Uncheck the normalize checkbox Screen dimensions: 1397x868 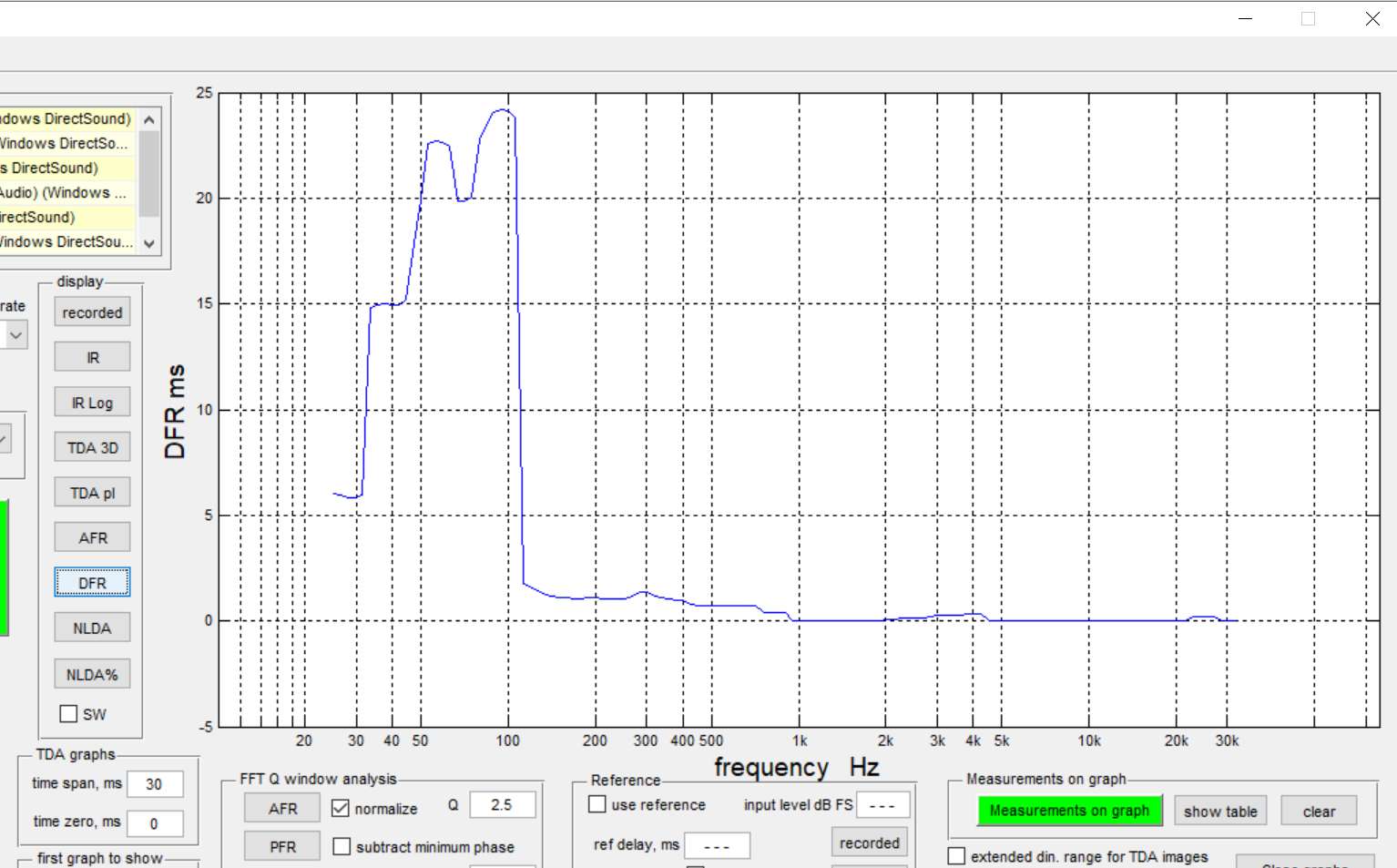pos(341,808)
